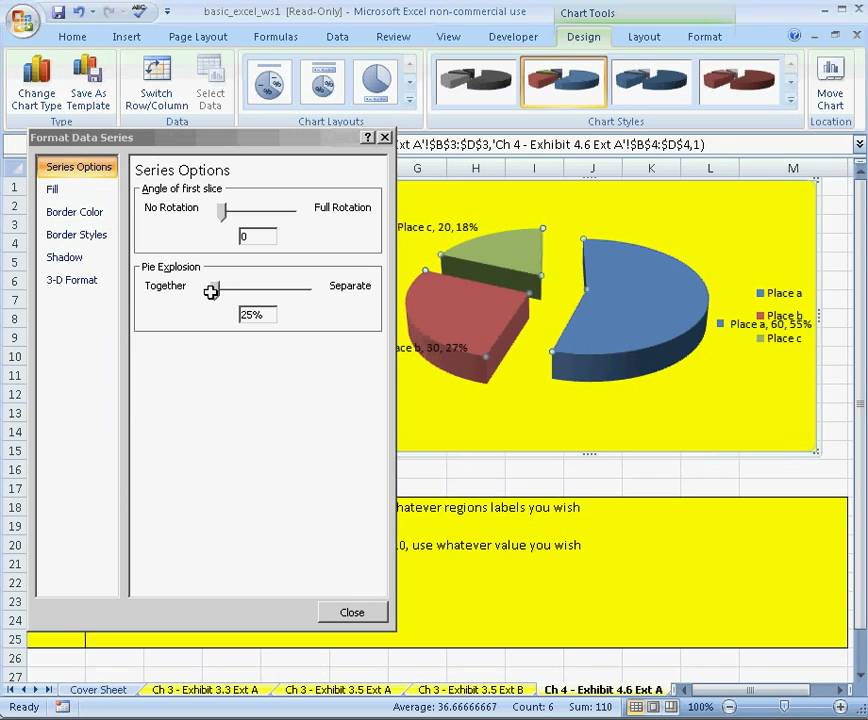Open the Page Layout ribbon tab
Screen dimensions: 868x720
(x=198, y=37)
